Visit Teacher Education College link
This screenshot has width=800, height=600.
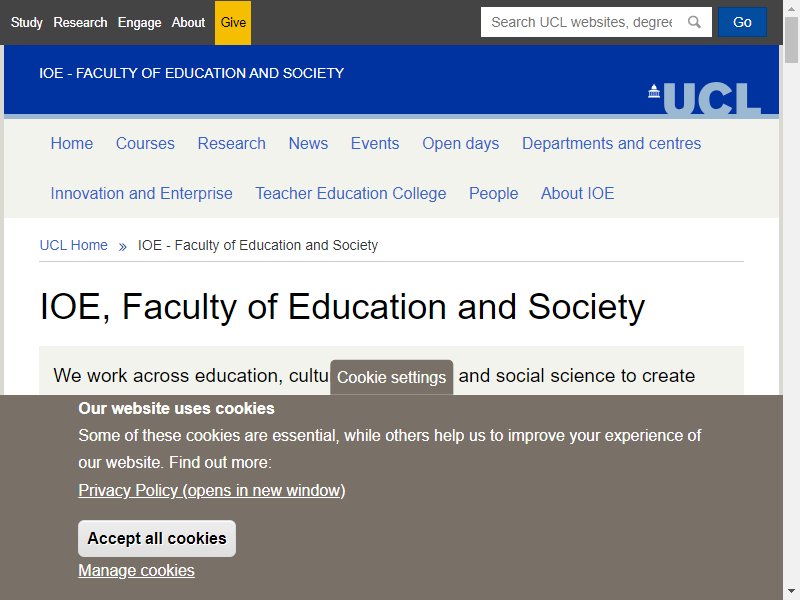click(350, 193)
